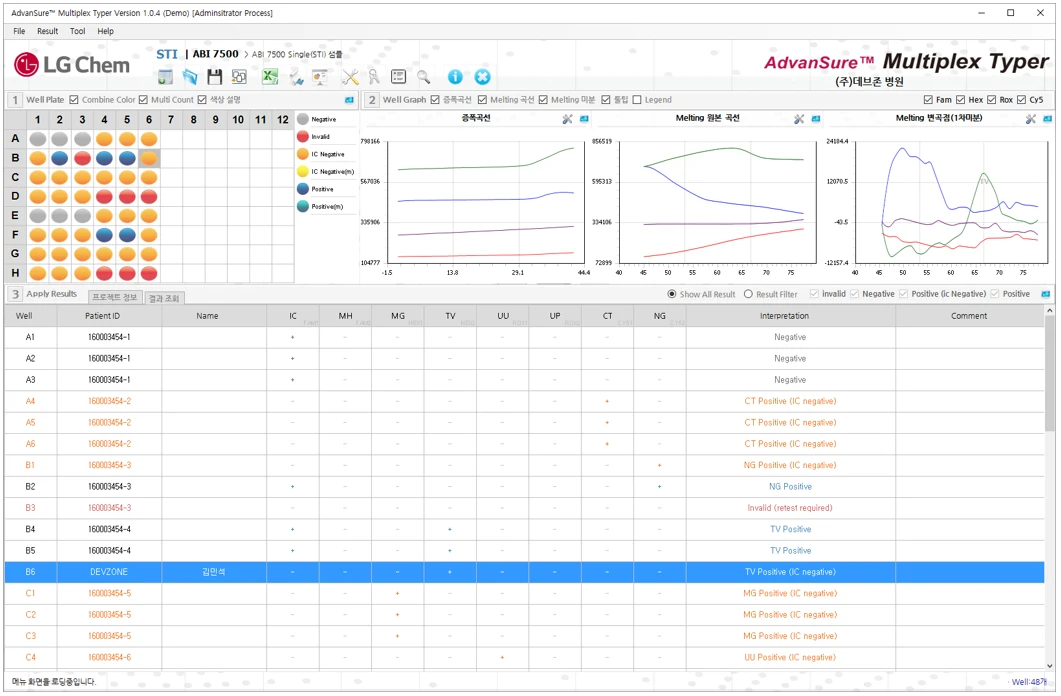Image resolution: width=1061 pixels, height=696 pixels.
Task: Click the combine windows toolbar icon
Action: tap(239, 77)
